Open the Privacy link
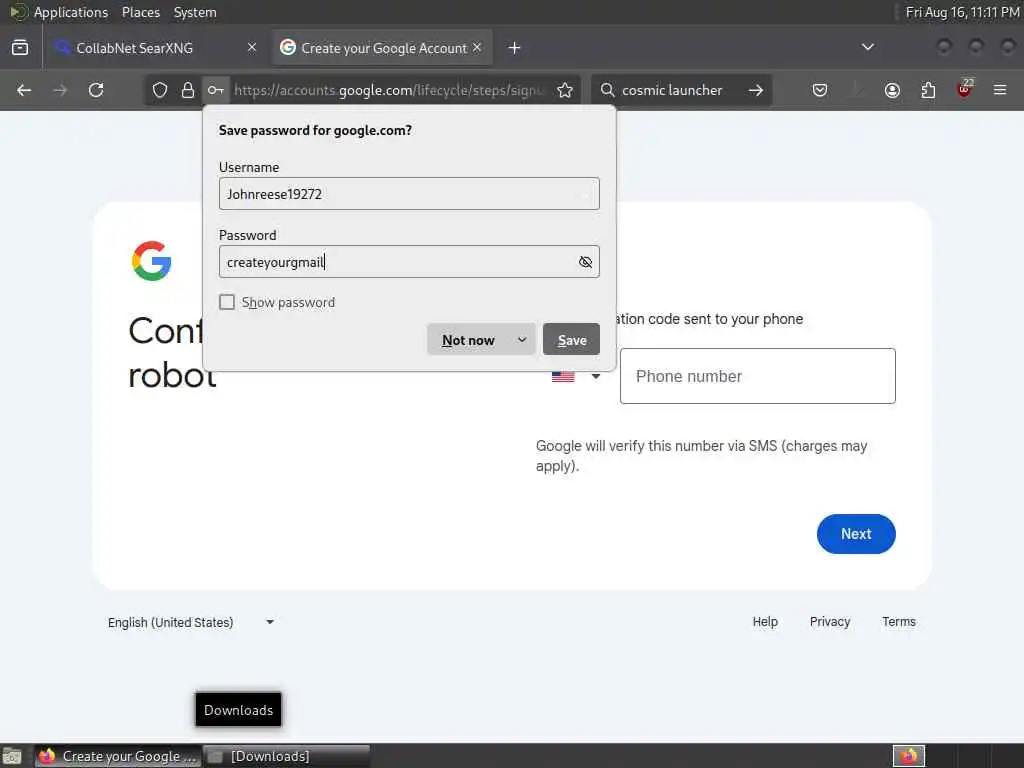This screenshot has width=1024, height=768. [x=829, y=622]
